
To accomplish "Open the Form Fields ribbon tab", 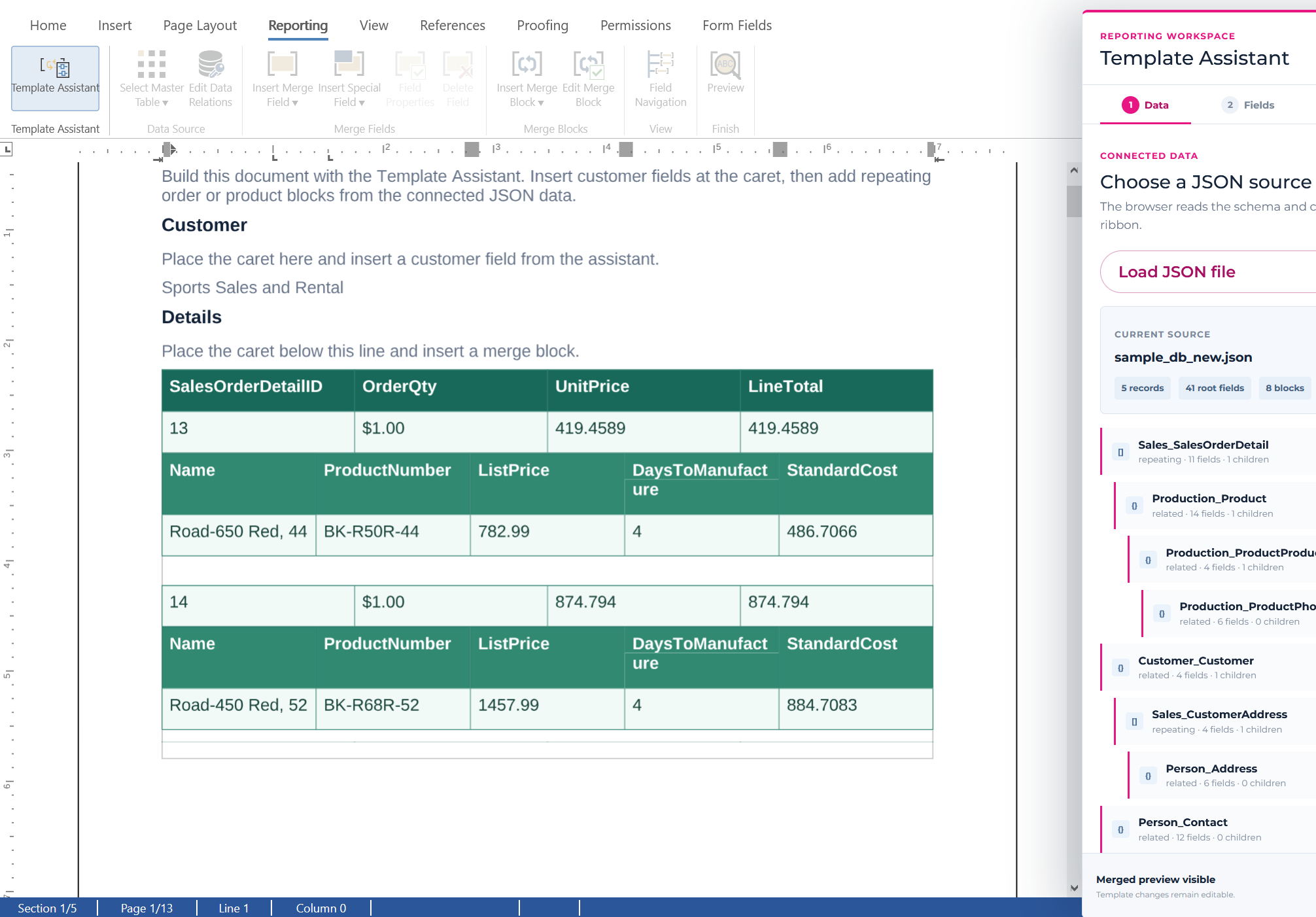I will point(737,26).
